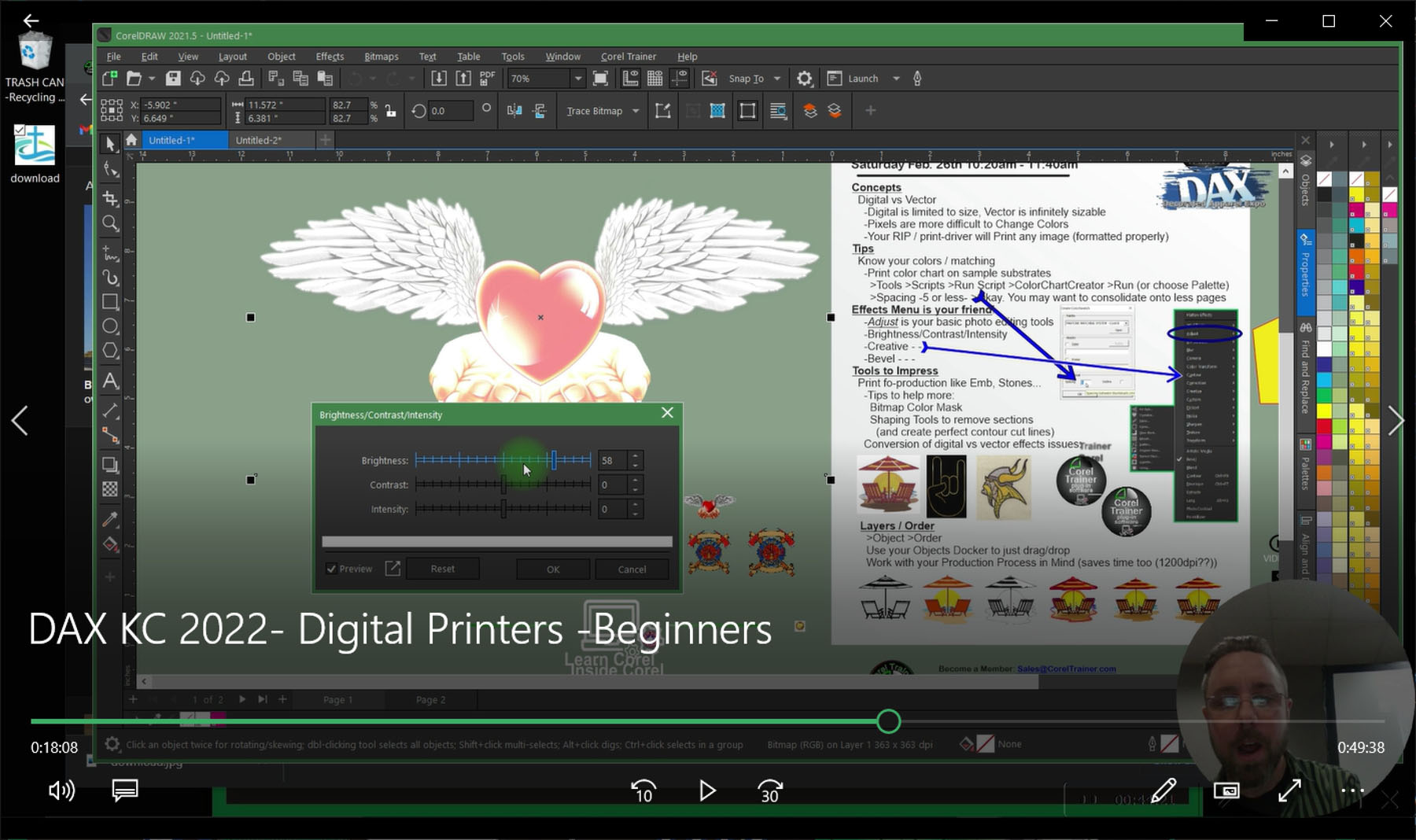Open the Object menu

click(x=281, y=57)
